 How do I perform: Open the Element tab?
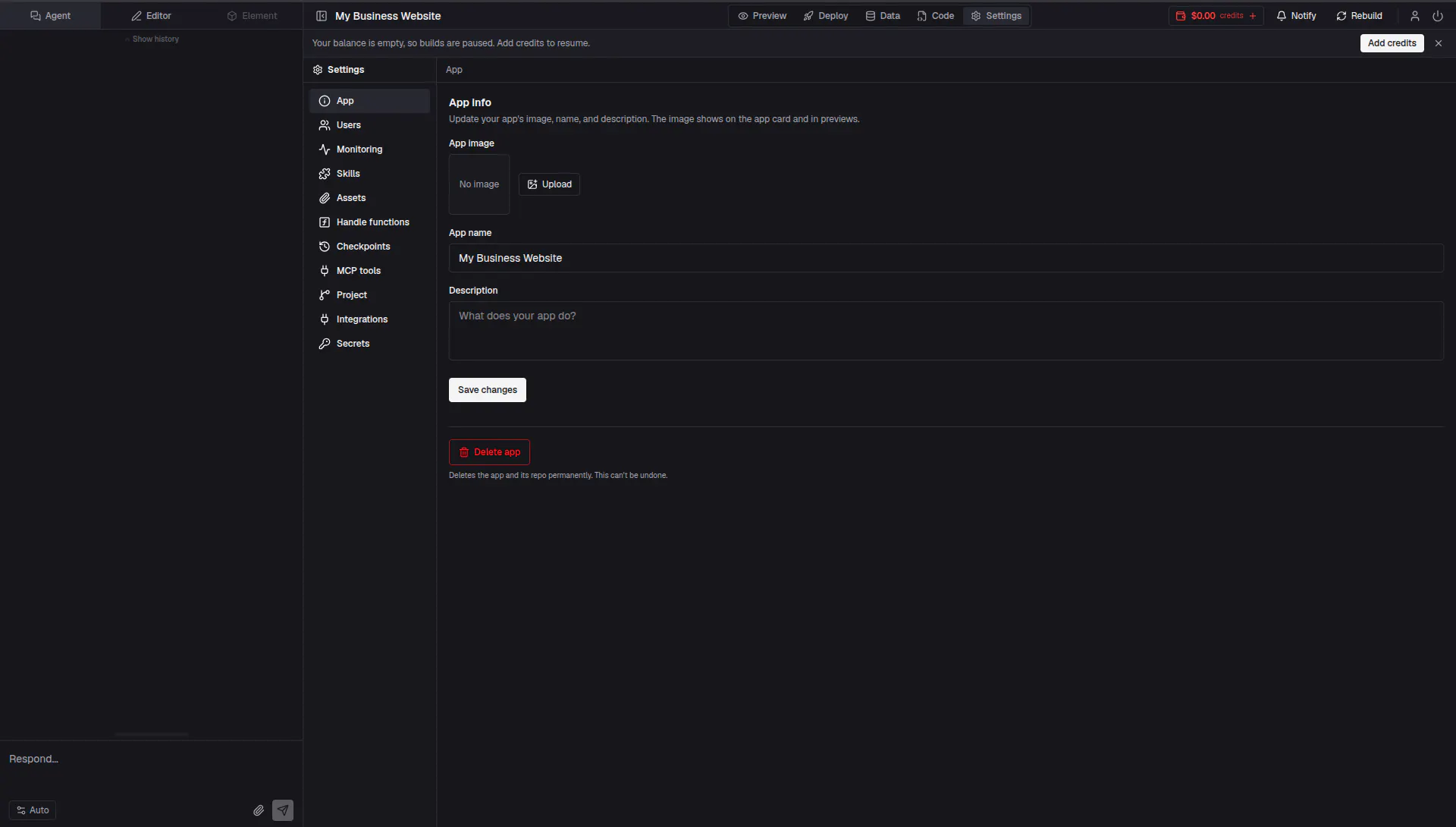[252, 15]
